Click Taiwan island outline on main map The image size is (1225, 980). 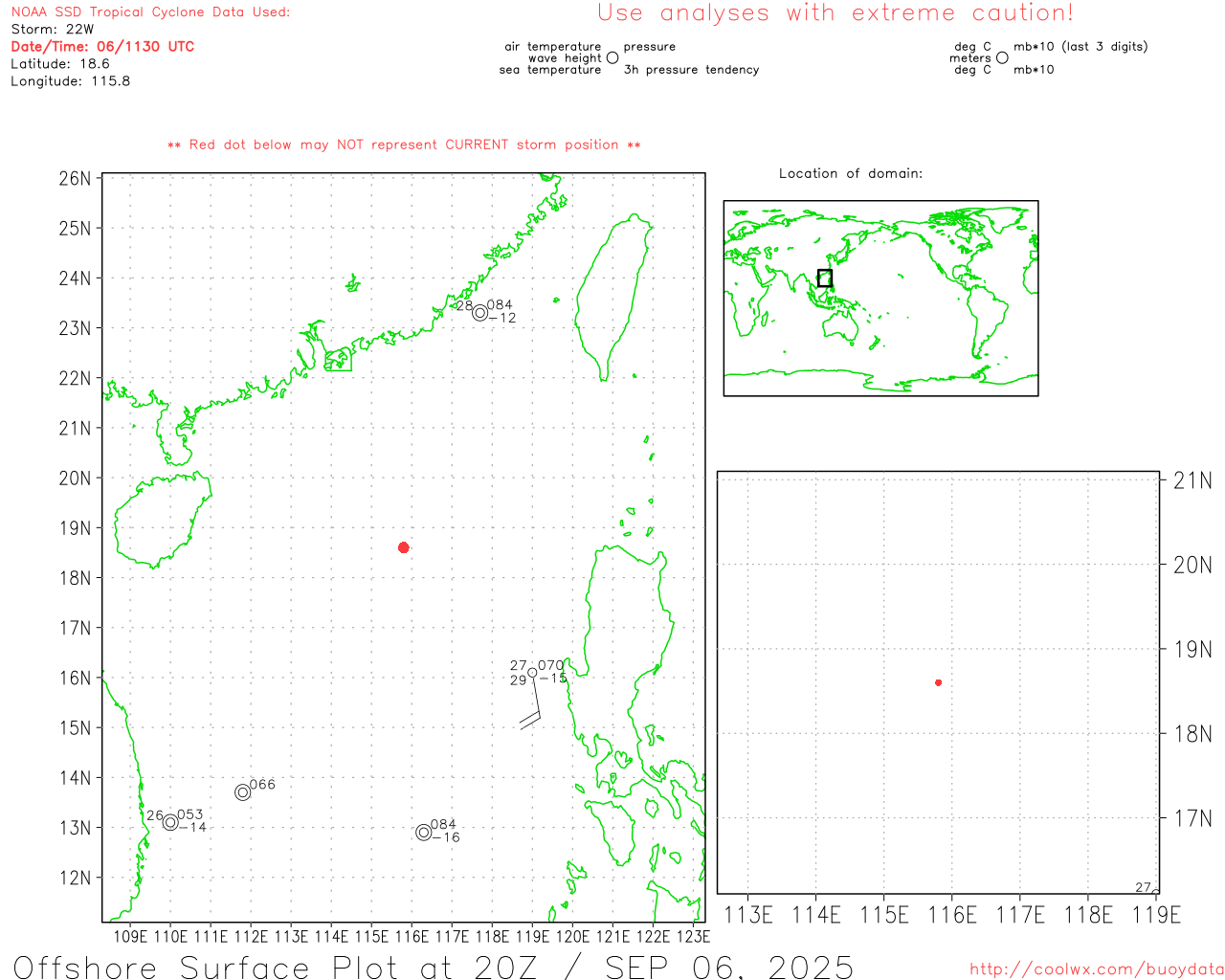pyautogui.click(x=613, y=298)
